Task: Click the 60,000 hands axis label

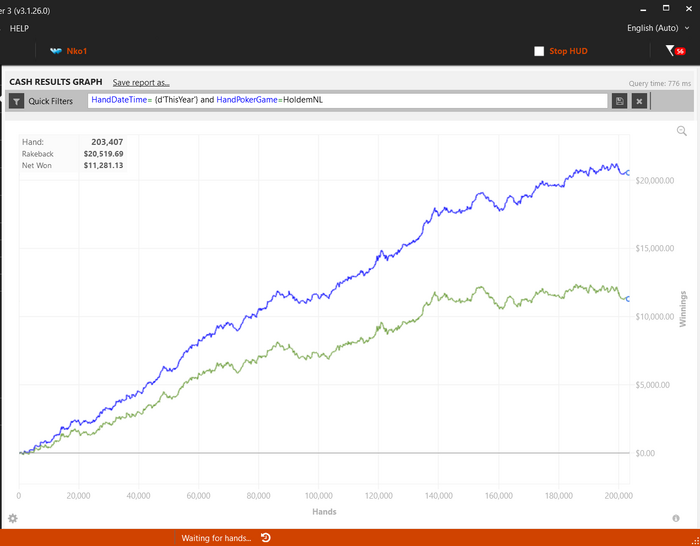Action: (199, 496)
